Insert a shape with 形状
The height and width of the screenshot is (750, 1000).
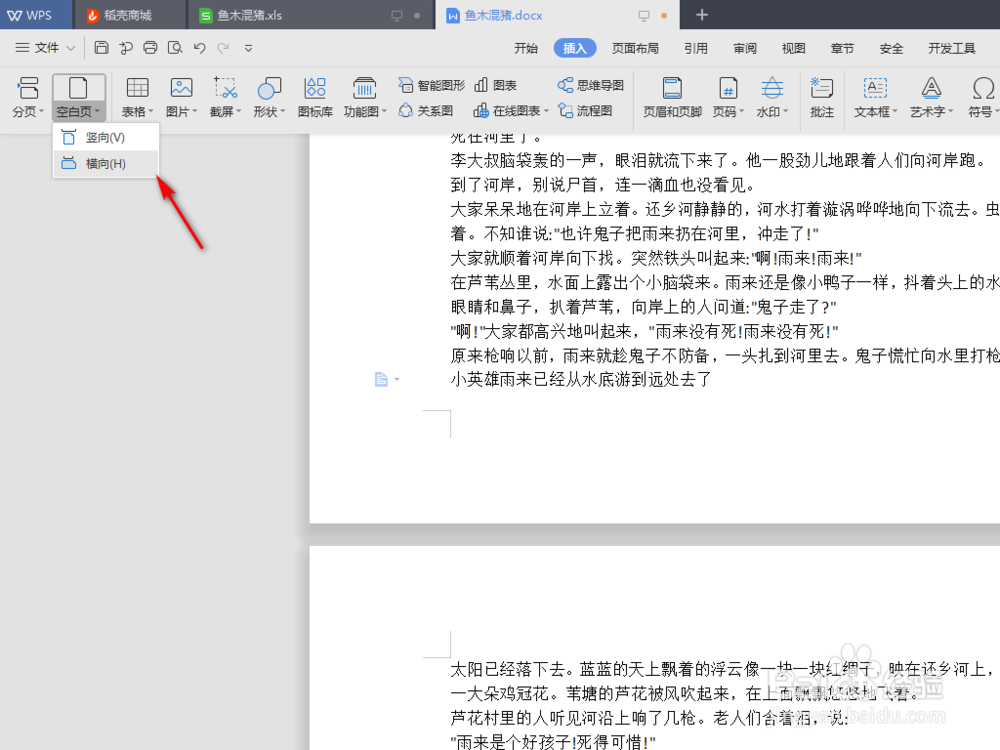[x=268, y=97]
